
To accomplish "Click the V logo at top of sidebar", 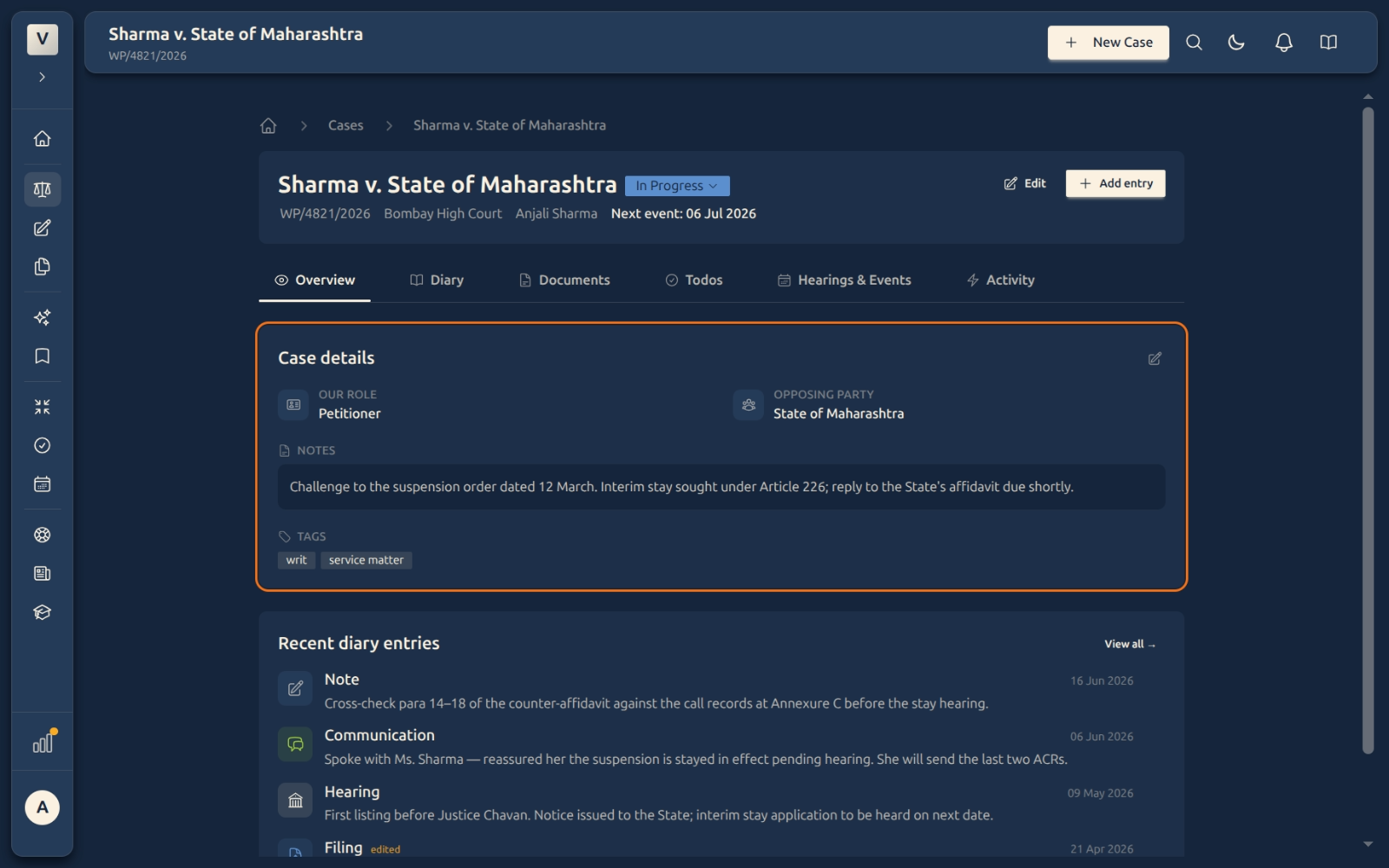I will (x=42, y=39).
